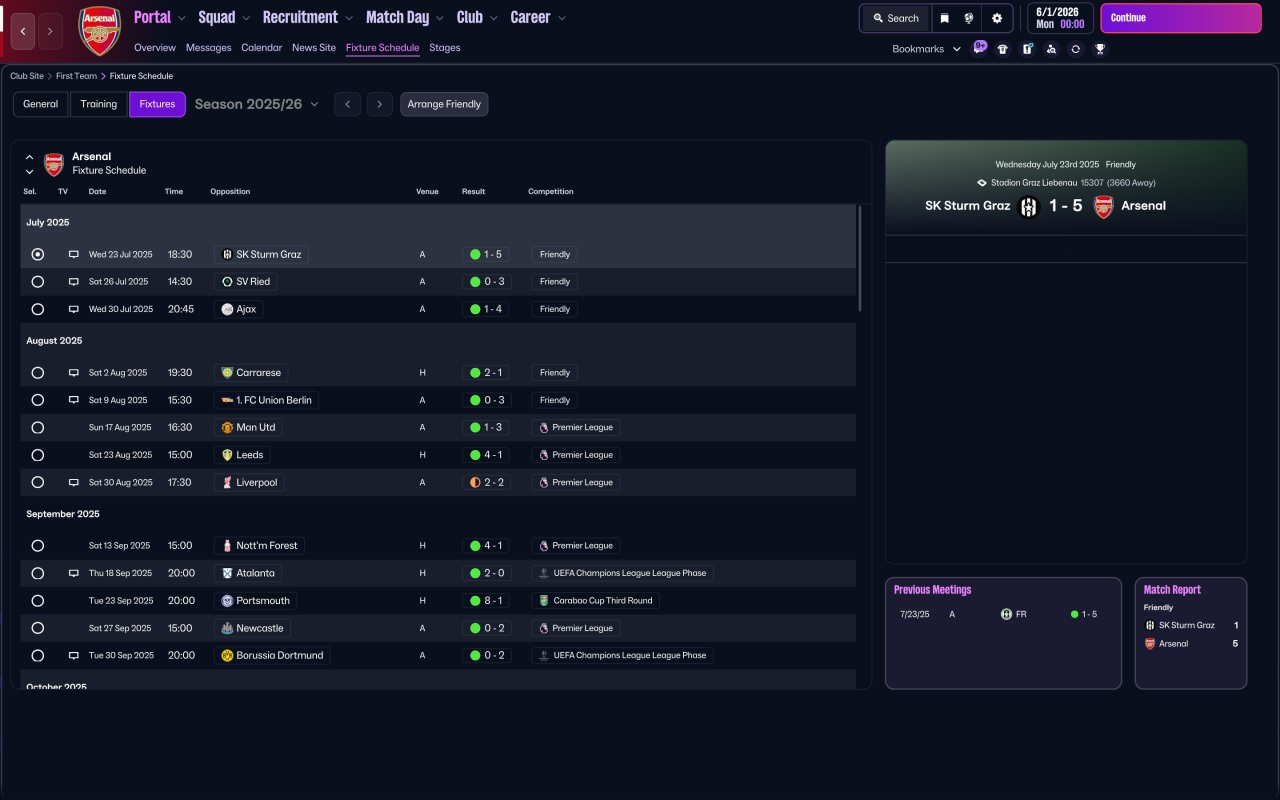
Task: Go back with the left navigation arrow
Action: coord(23,31)
